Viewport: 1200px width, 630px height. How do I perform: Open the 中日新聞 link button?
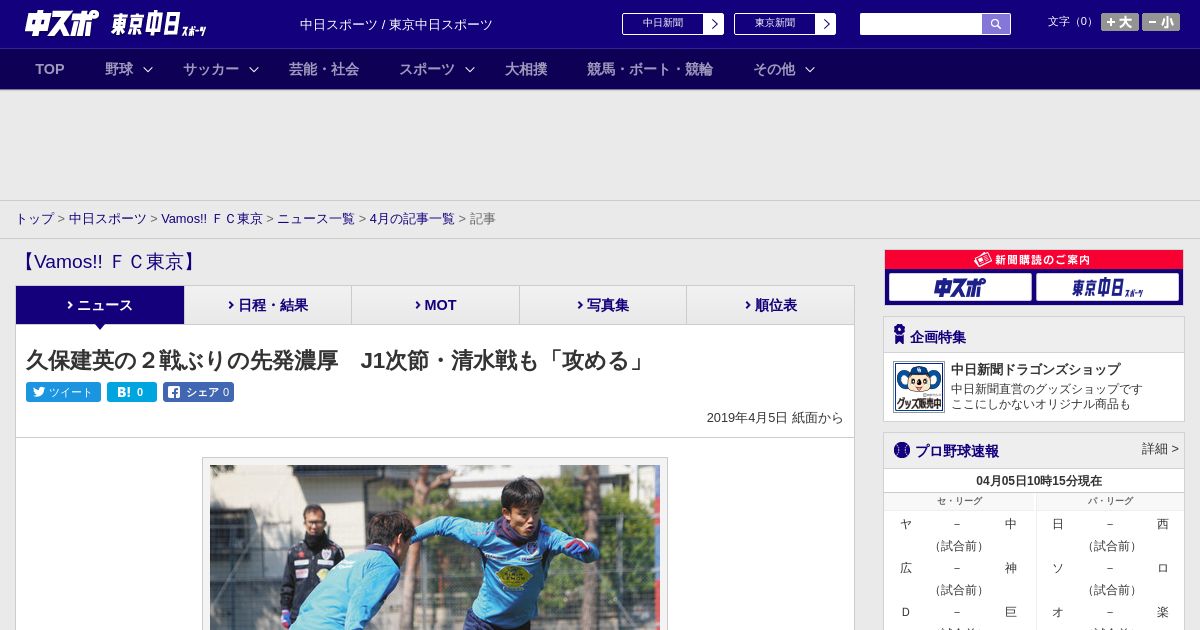[663, 23]
